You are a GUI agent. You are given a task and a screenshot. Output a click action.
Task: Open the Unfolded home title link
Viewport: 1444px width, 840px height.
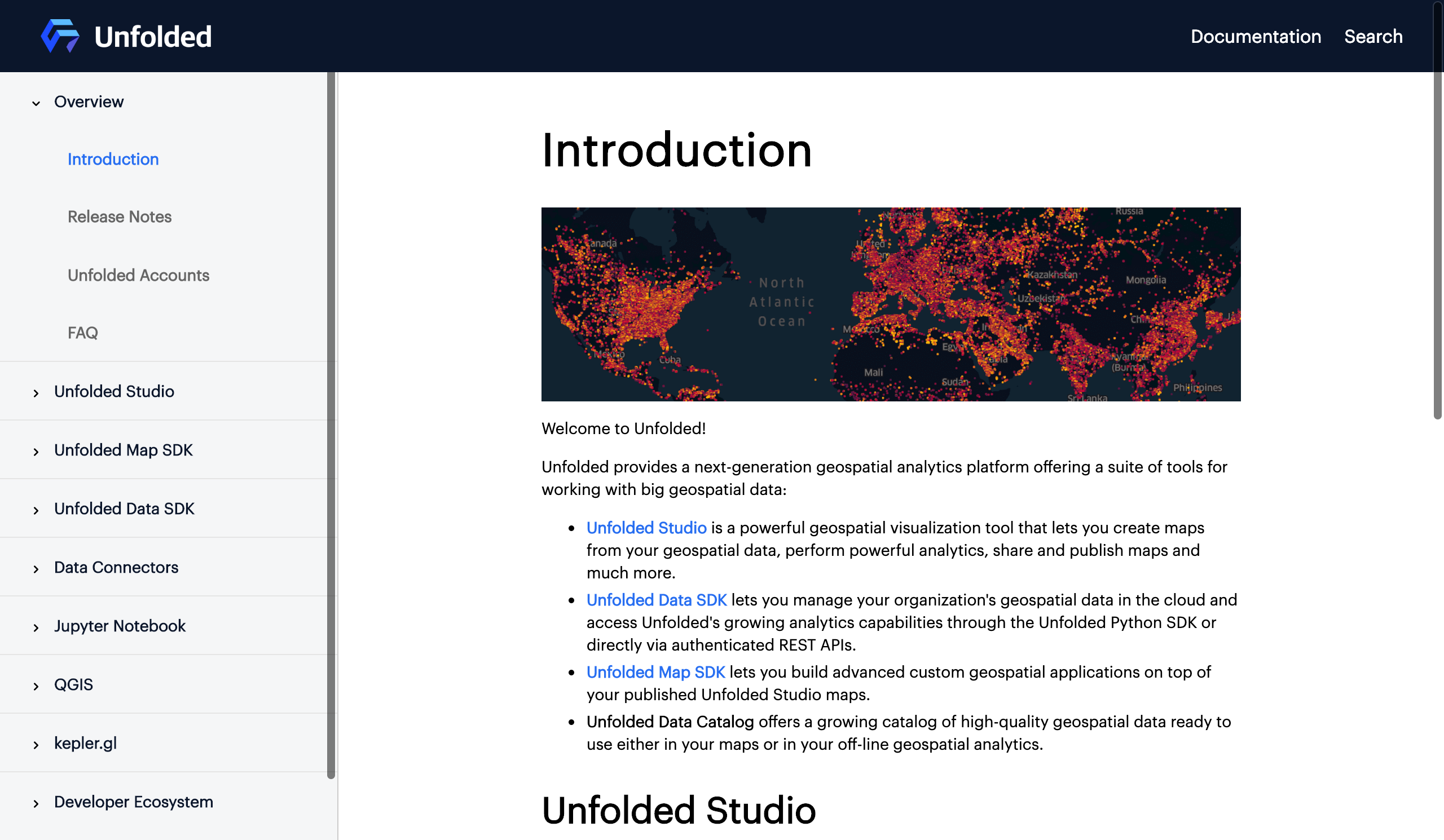click(x=153, y=37)
